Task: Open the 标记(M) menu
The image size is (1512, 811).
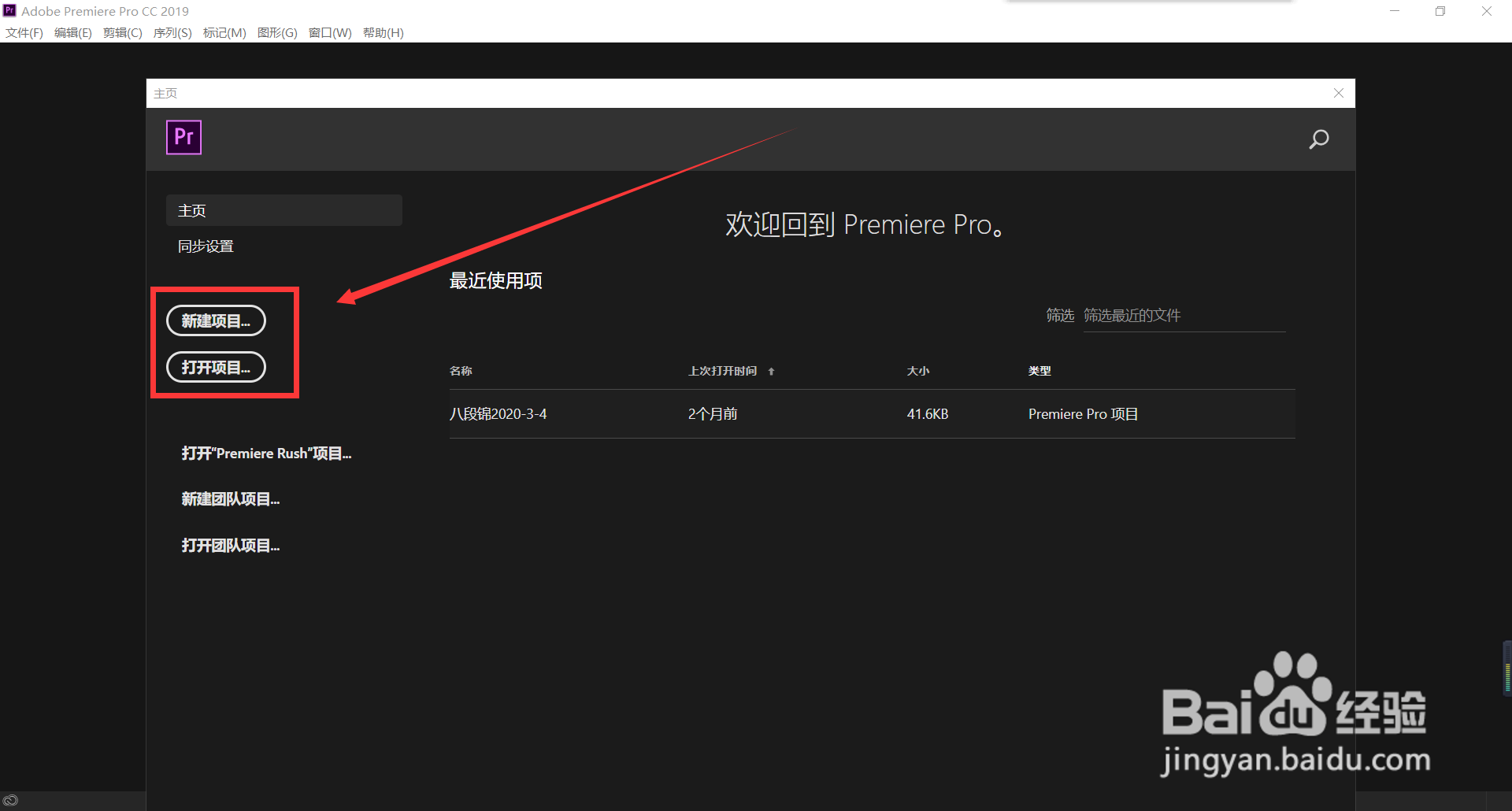Action: [224, 32]
